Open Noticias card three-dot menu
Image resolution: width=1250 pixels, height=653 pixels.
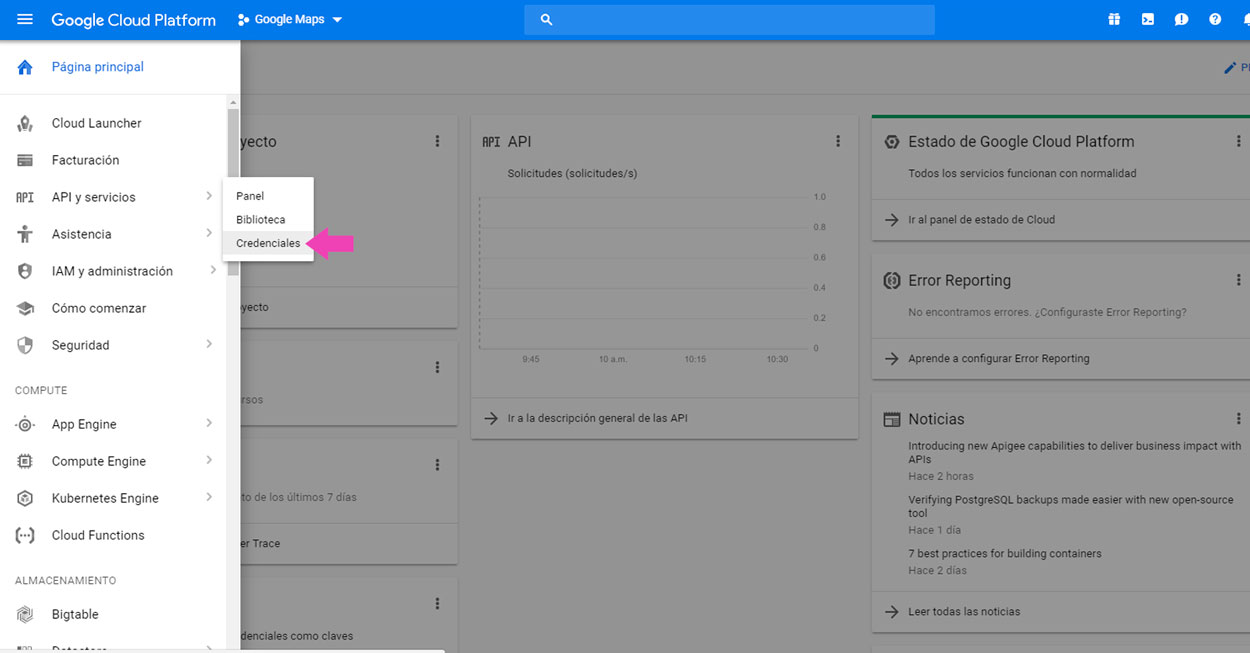1238,419
